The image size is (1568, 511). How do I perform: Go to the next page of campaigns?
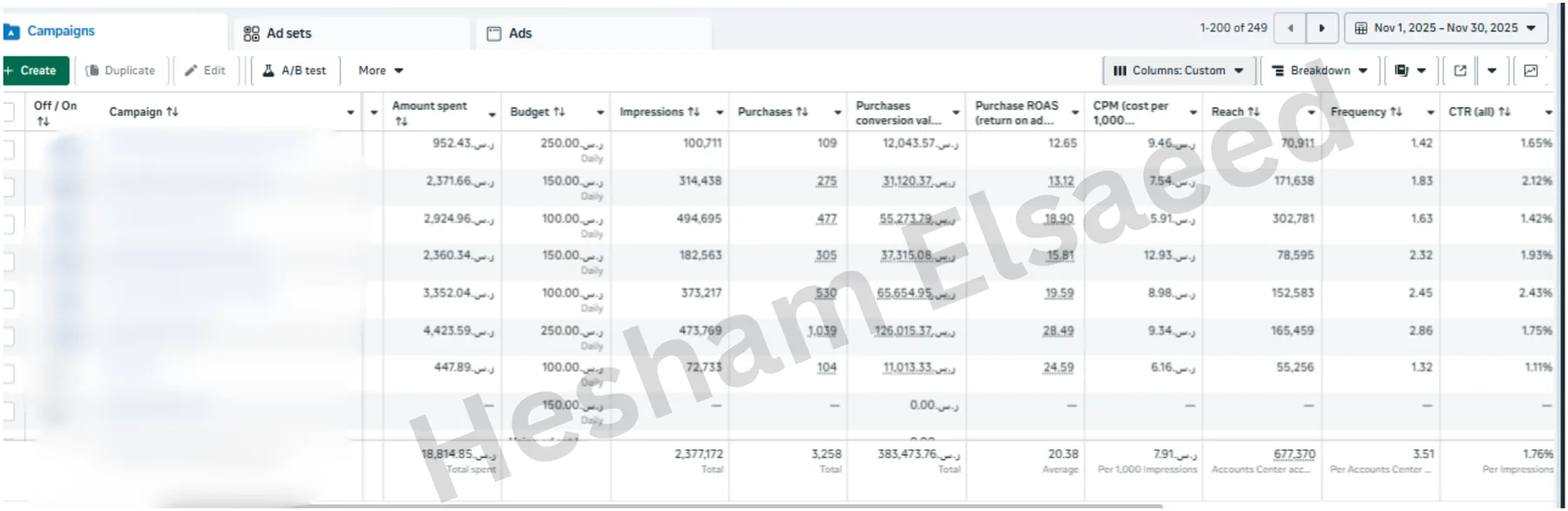[x=1321, y=28]
